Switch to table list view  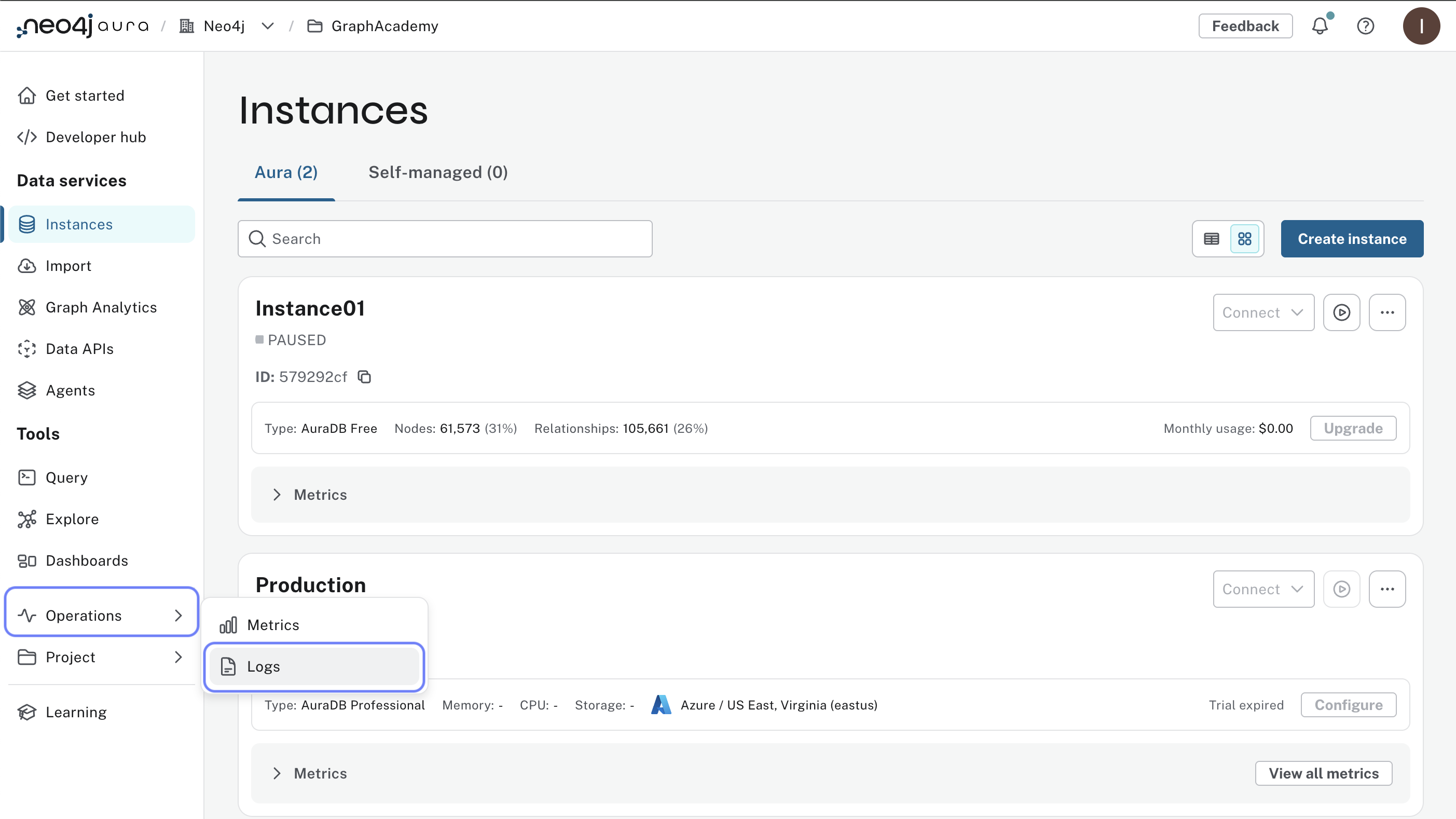pyautogui.click(x=1211, y=239)
